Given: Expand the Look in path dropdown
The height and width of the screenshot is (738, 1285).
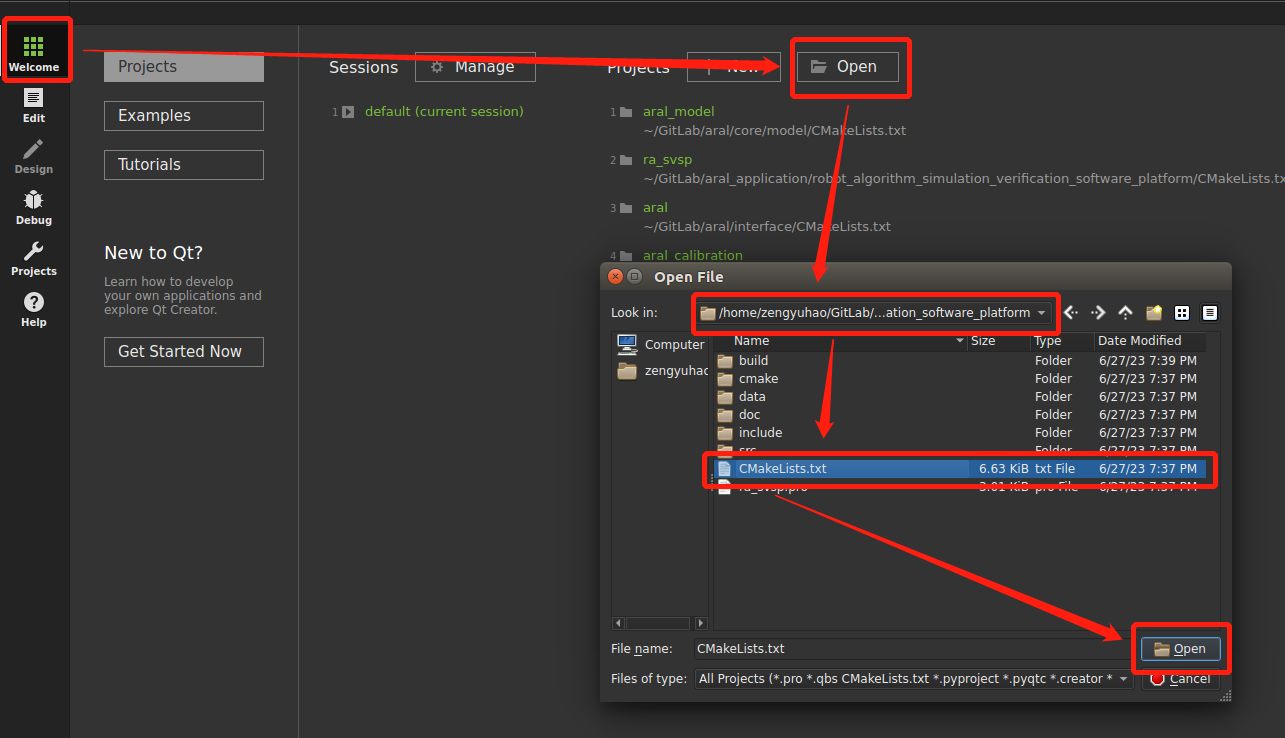Looking at the screenshot, I should pos(1042,313).
